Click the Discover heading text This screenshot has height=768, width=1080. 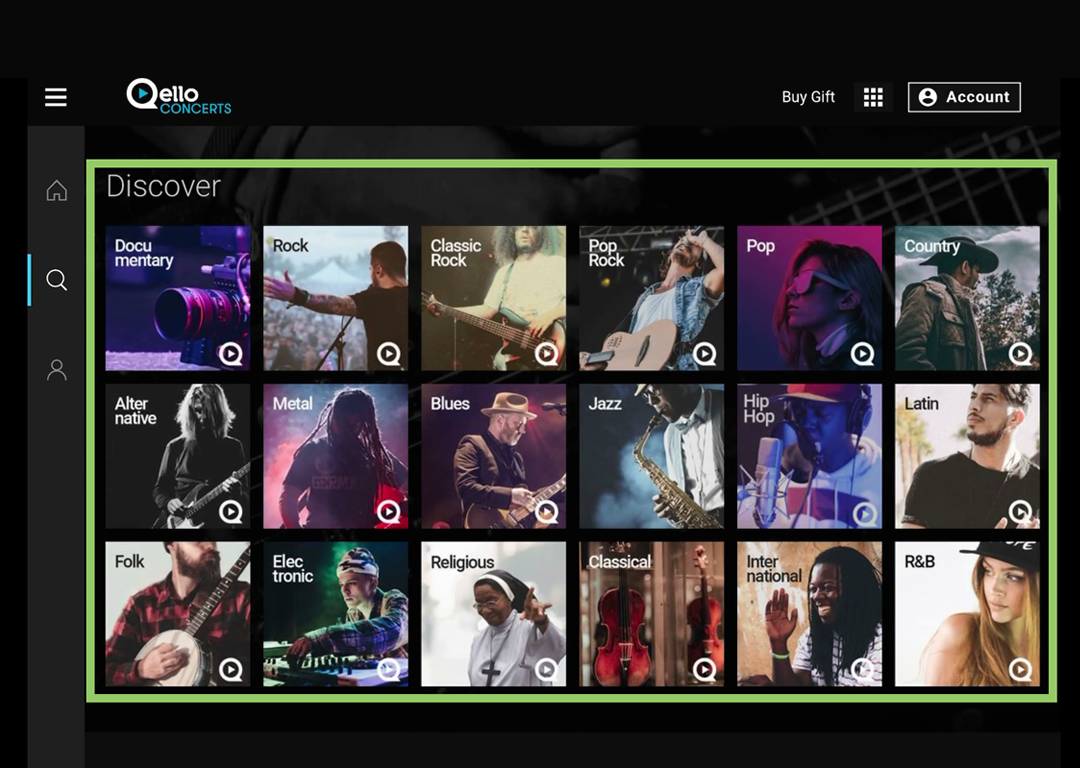pyautogui.click(x=164, y=186)
